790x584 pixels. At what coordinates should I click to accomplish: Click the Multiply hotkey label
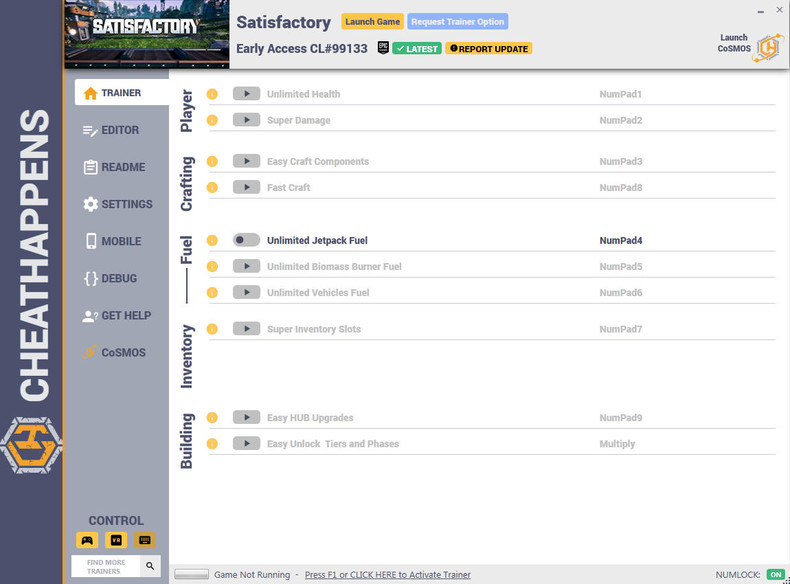click(617, 444)
